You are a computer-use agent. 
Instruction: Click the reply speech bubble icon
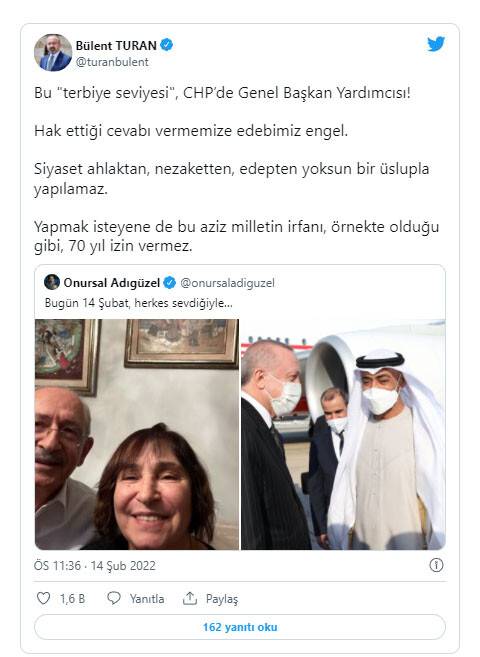click(x=114, y=598)
